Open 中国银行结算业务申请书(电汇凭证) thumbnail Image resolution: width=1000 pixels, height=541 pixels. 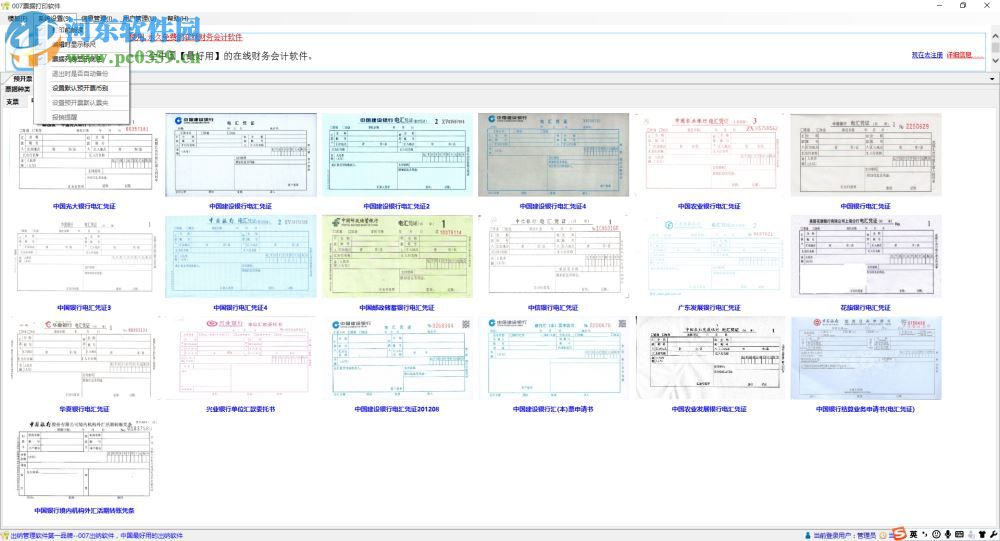click(865, 358)
